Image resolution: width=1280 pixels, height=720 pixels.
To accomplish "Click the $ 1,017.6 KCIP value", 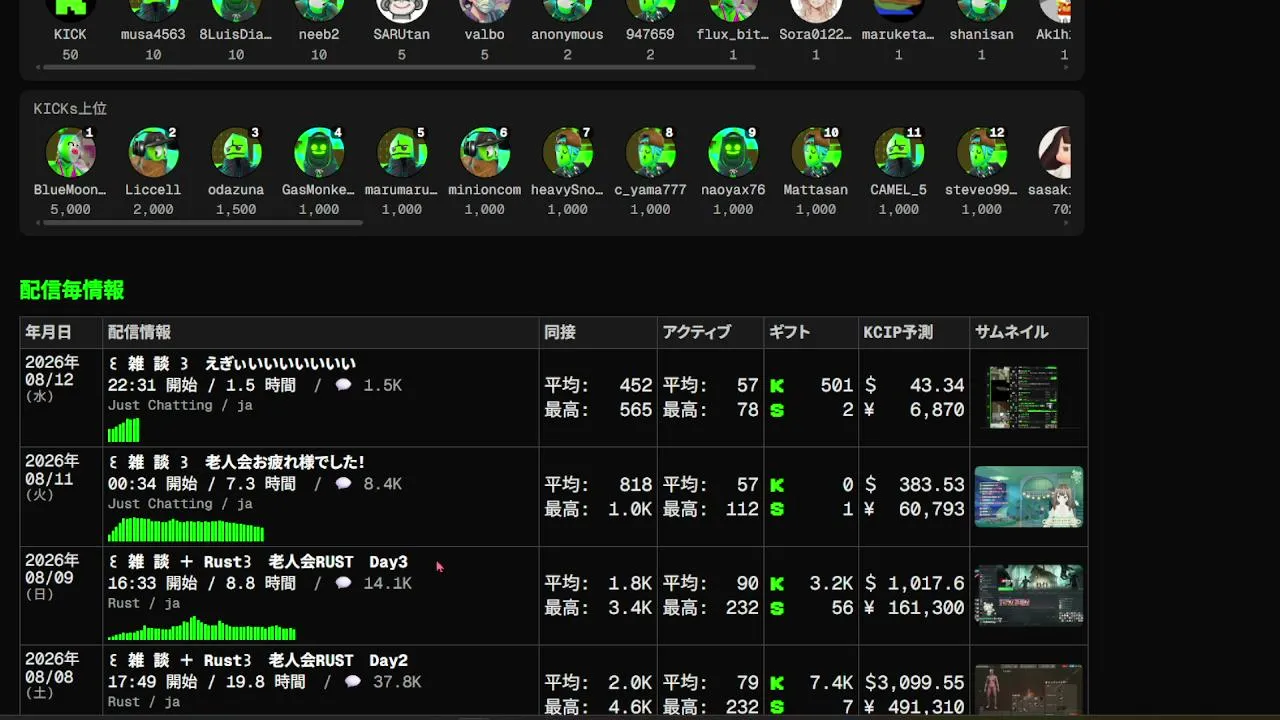I will [x=914, y=583].
